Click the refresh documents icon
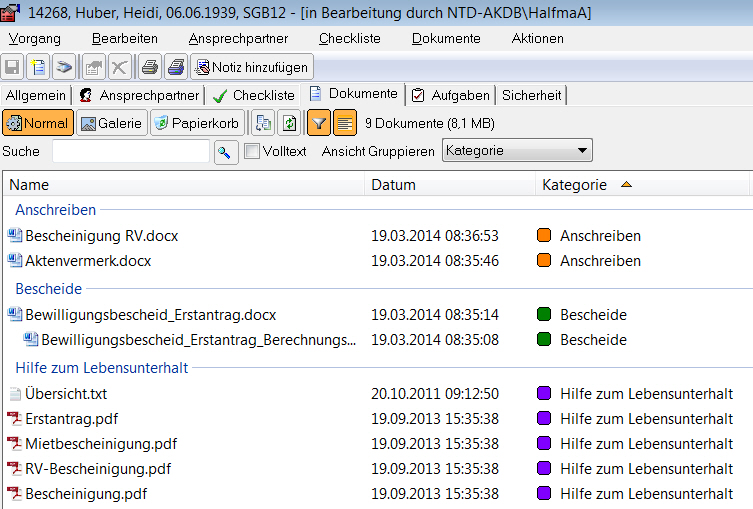753x509 pixels. pyautogui.click(x=289, y=123)
